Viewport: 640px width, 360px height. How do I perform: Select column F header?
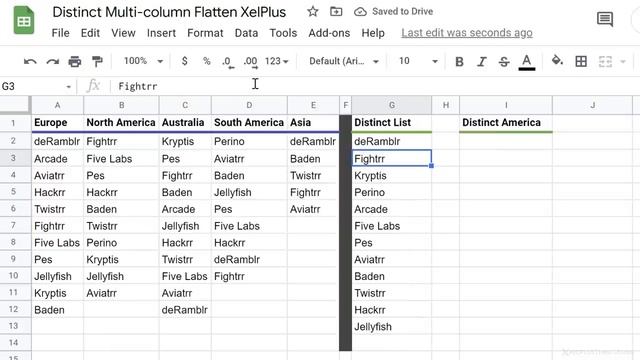(345, 105)
